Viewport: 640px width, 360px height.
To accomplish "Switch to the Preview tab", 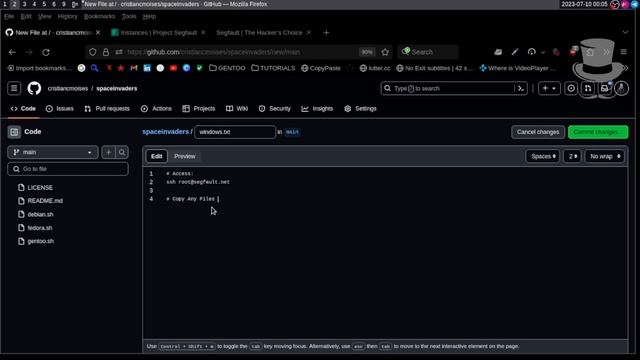I will [x=184, y=156].
